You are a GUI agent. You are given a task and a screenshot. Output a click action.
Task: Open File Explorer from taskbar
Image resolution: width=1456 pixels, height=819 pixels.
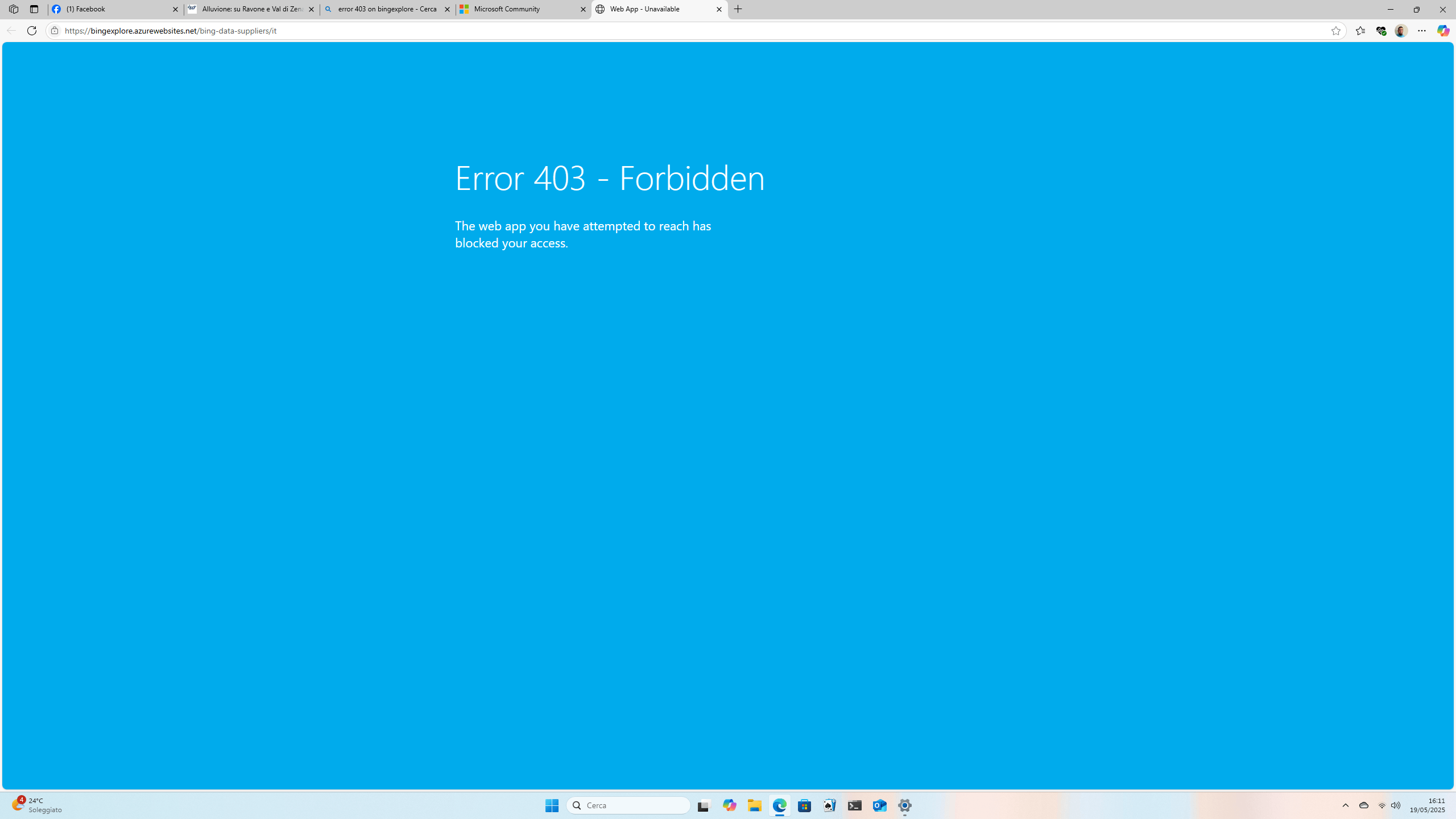(x=754, y=805)
